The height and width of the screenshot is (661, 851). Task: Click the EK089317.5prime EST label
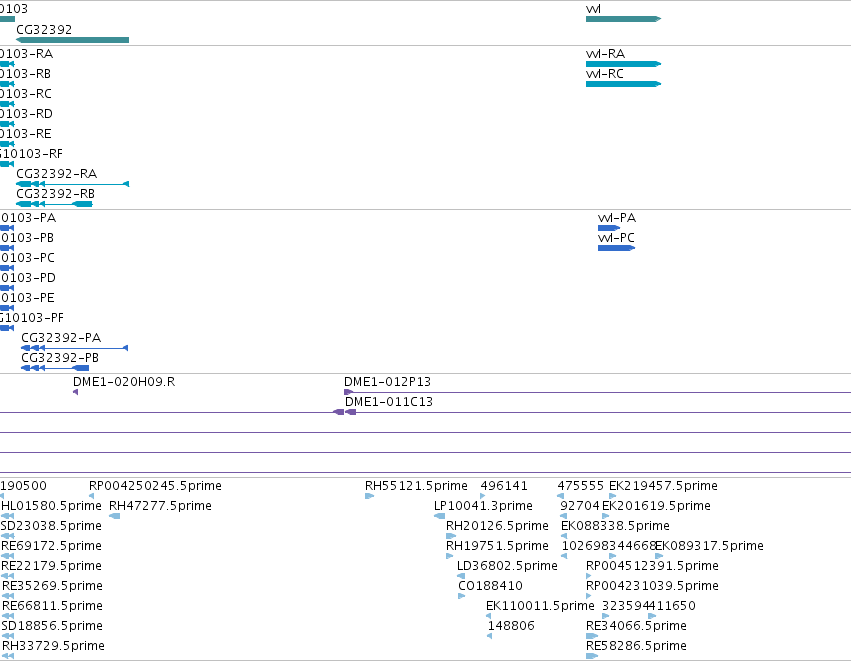pos(709,546)
